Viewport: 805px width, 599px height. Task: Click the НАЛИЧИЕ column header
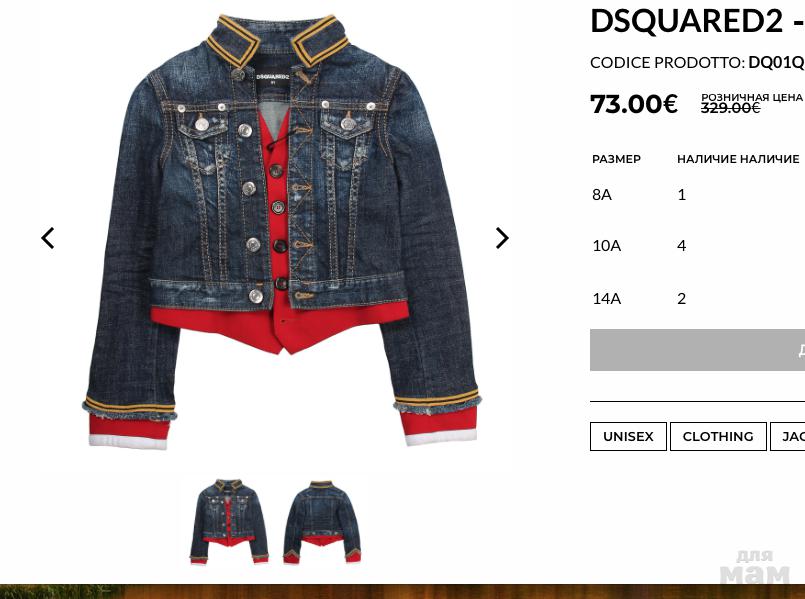coord(738,159)
